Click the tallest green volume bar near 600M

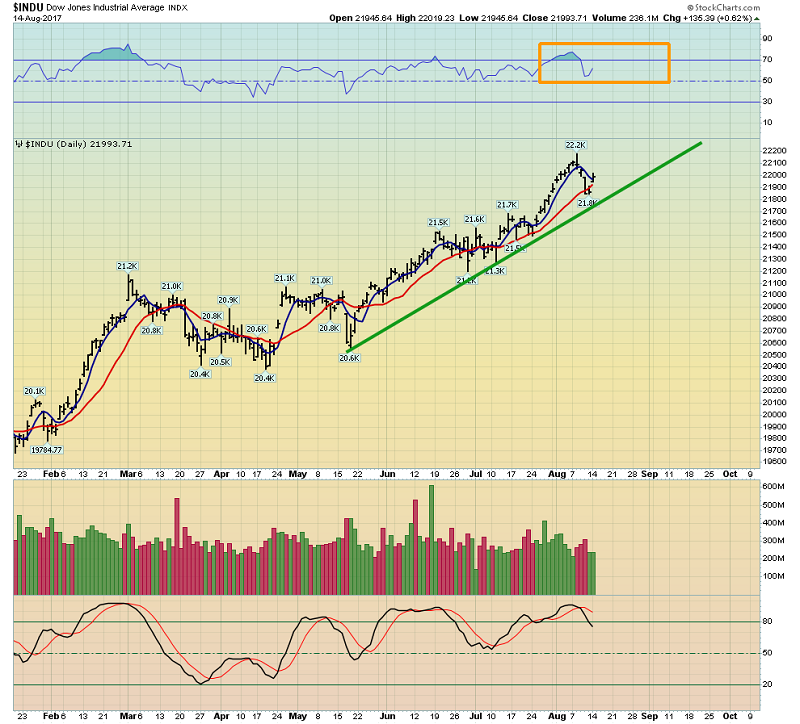coord(432,540)
